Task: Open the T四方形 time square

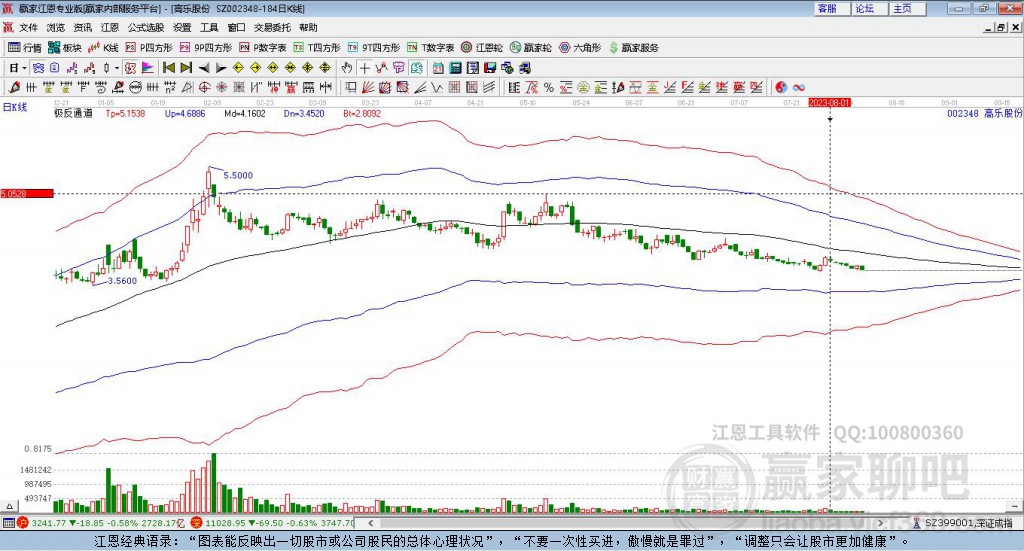Action: point(317,48)
